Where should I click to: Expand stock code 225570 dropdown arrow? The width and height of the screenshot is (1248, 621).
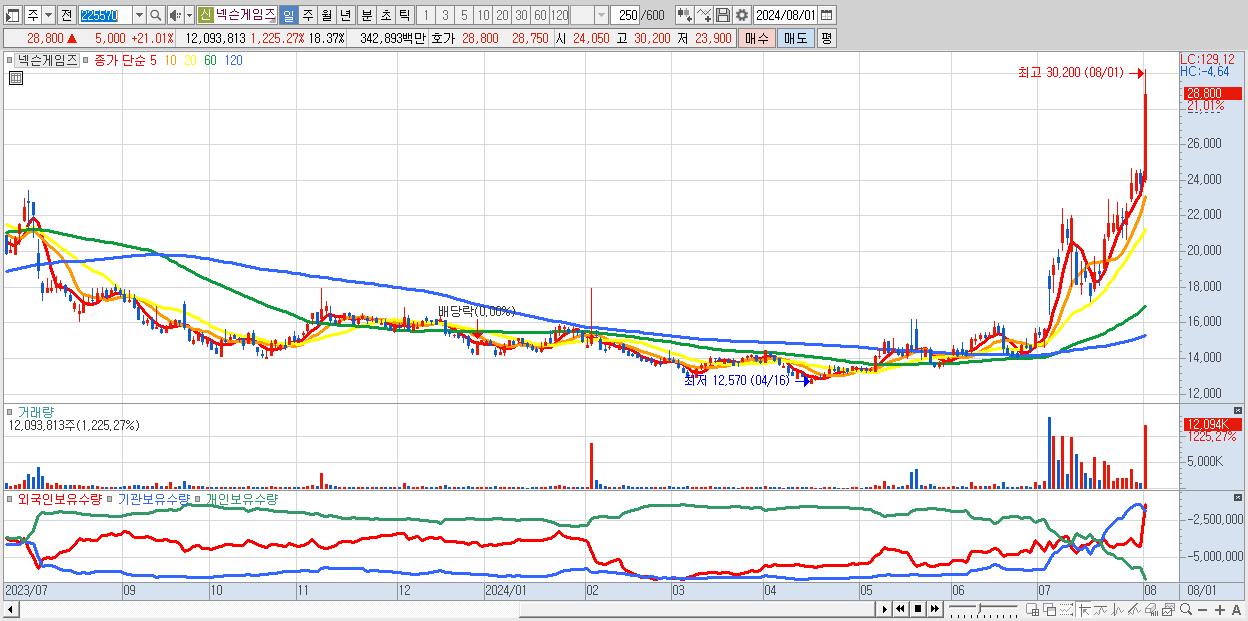pos(140,15)
